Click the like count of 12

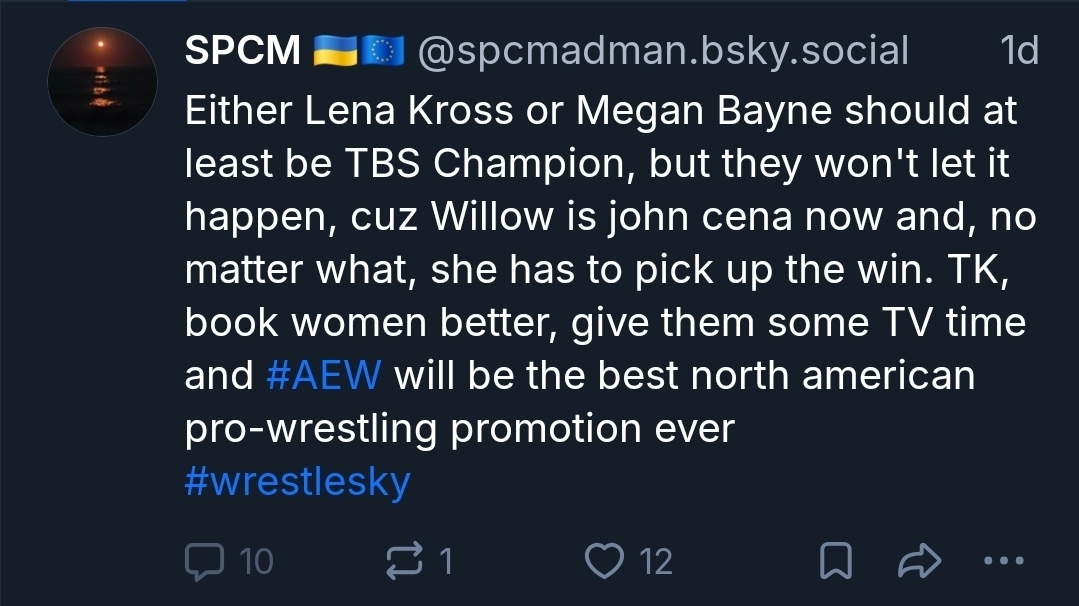[x=656, y=561]
